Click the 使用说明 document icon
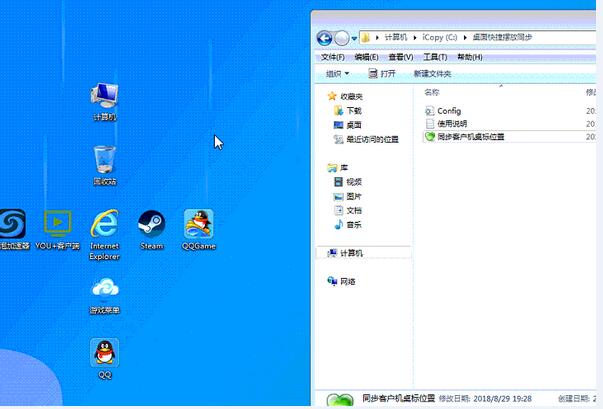Viewport: 603px width, 409px height. (x=430, y=124)
